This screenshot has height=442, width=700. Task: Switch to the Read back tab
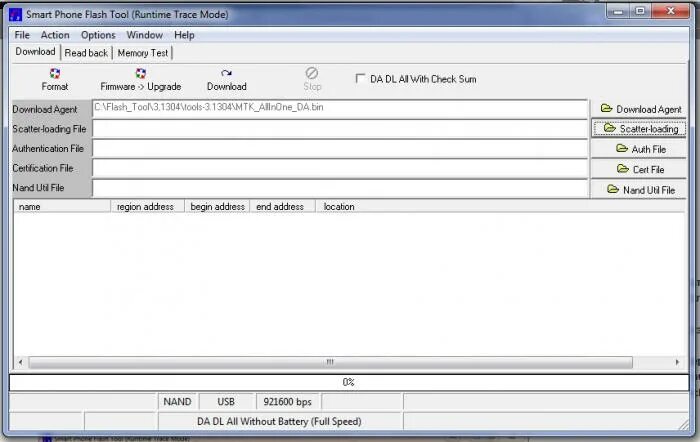point(86,53)
